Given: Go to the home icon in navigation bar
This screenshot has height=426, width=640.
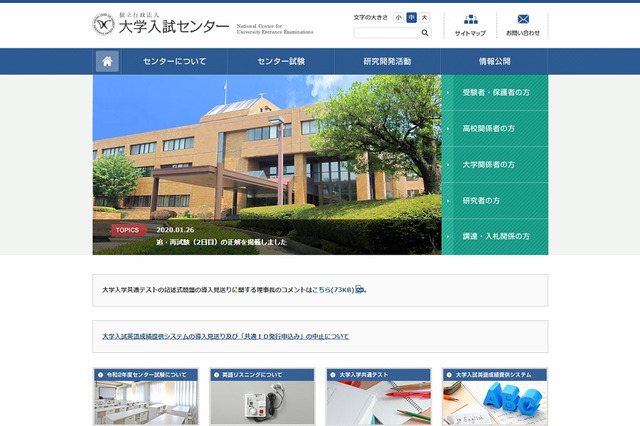Looking at the screenshot, I should click(x=107, y=61).
